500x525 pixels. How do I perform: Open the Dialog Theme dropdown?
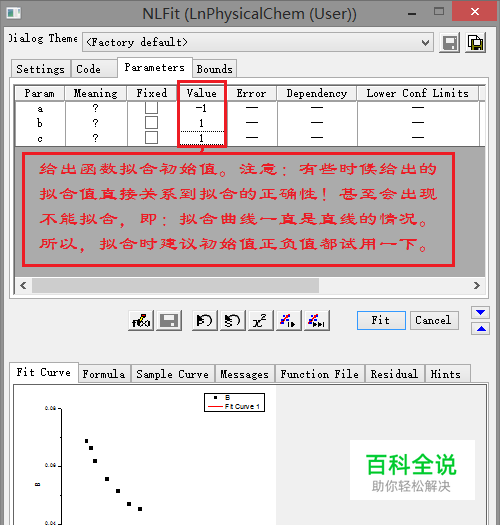pyautogui.click(x=258, y=43)
